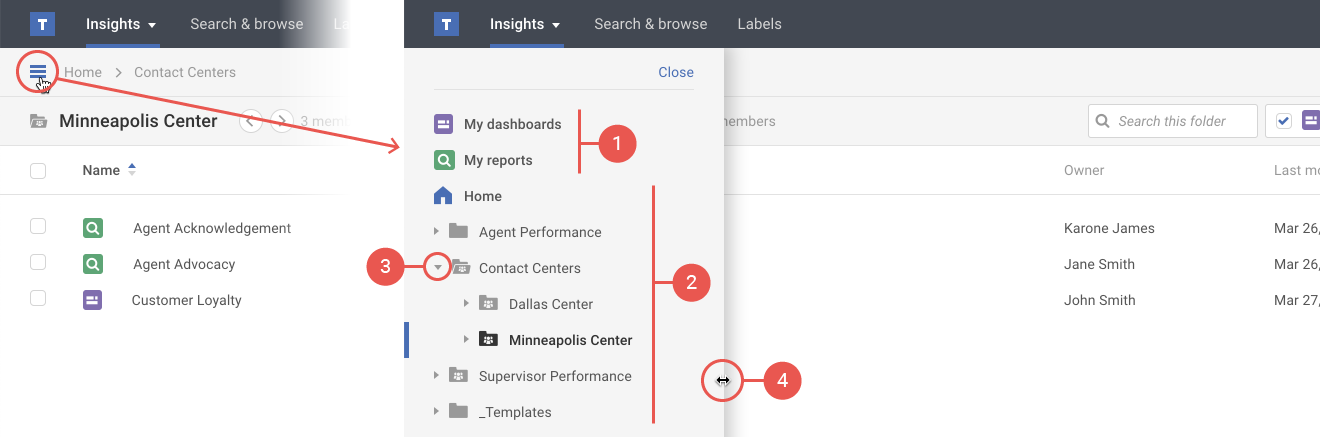
Task: Click the Contact Centers breadcrumb link
Action: point(185,72)
